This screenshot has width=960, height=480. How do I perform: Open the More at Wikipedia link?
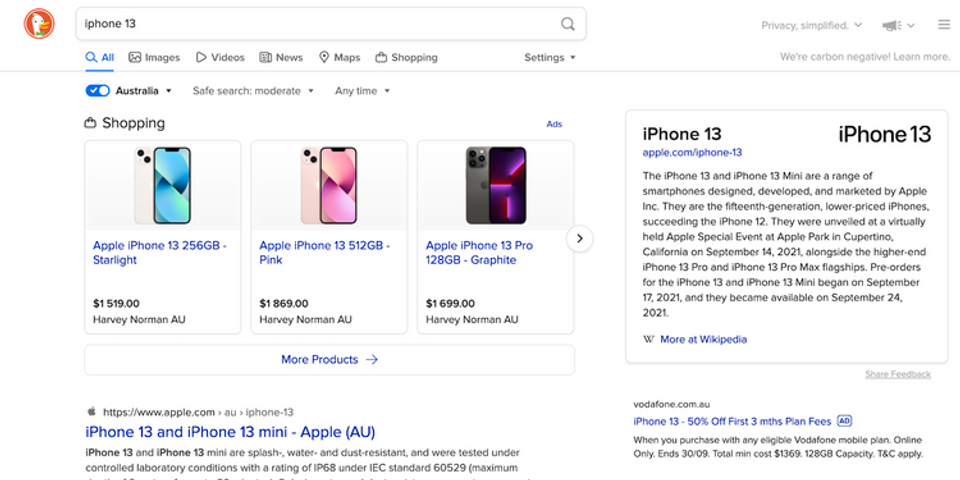coord(703,339)
